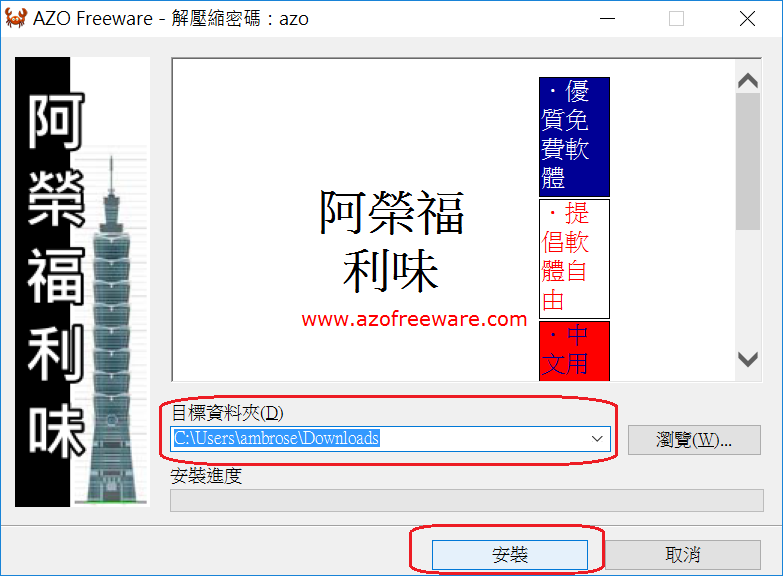Image resolution: width=783 pixels, height=576 pixels.
Task: Click the Taipei 101 sidebar image
Action: point(82,282)
